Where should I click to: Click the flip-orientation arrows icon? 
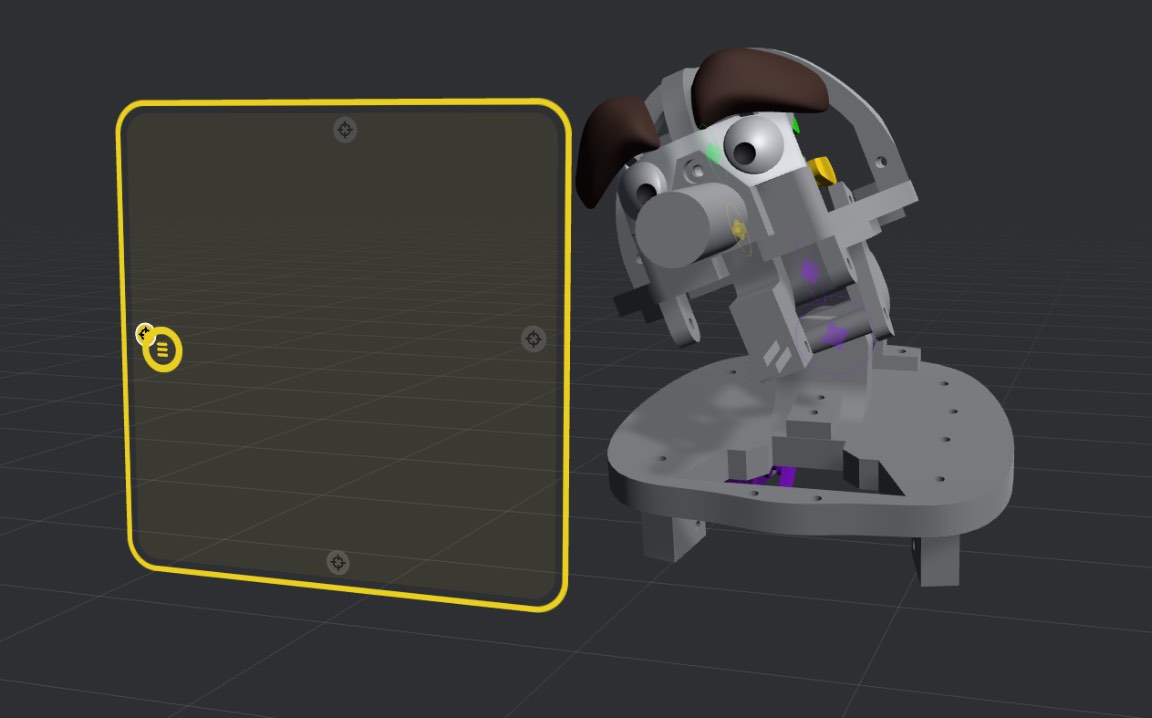[144, 331]
